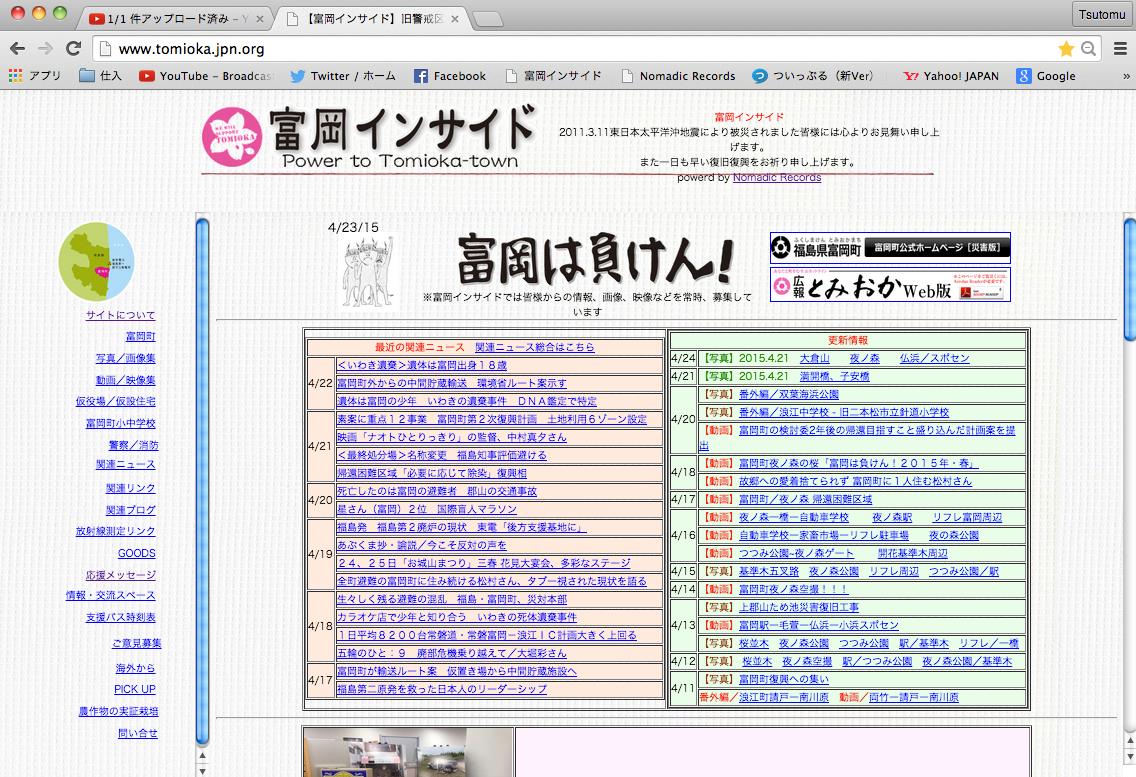Viewport: 1136px width, 777px height.
Task: Open 富岡町小中学校 sidebar link
Action: point(120,423)
